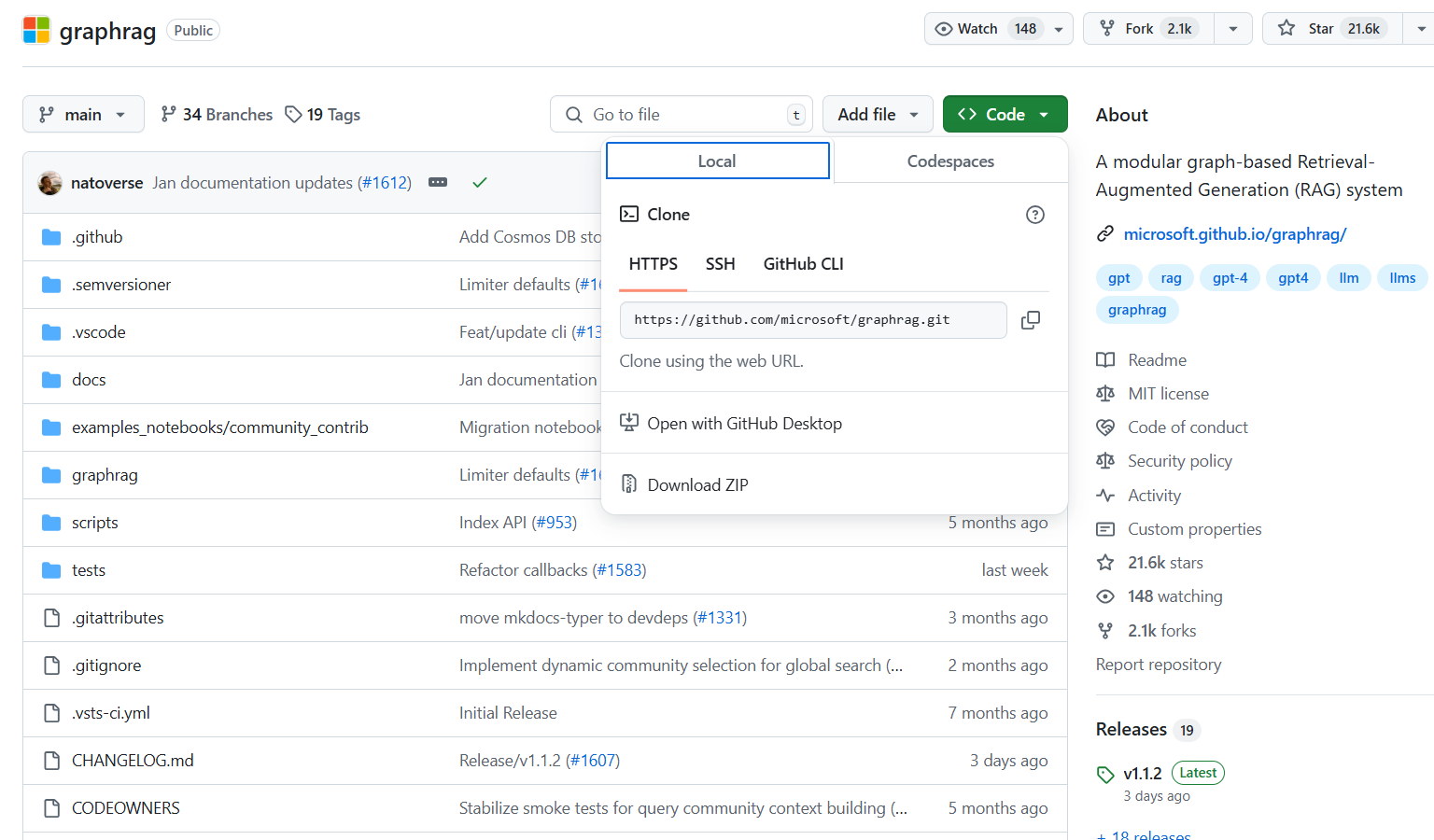Open the microsoft.github.io/graphrag/ link
Image resolution: width=1434 pixels, height=840 pixels.
coord(1234,234)
